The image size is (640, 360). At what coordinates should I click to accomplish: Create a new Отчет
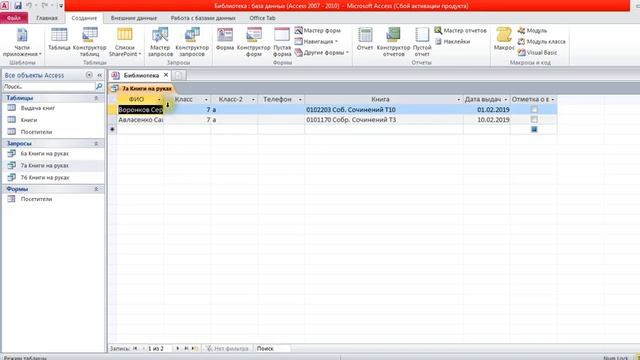(x=365, y=39)
